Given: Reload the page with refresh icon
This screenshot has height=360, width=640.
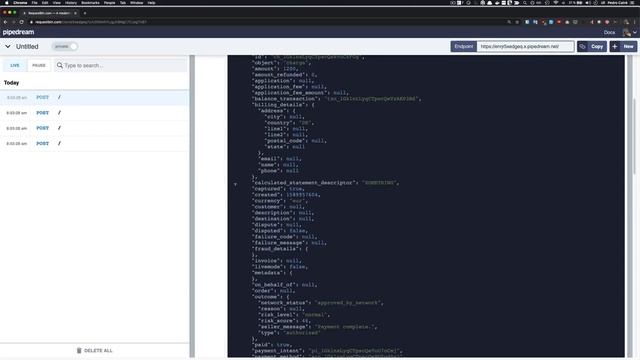Looking at the screenshot, I should point(22,22).
